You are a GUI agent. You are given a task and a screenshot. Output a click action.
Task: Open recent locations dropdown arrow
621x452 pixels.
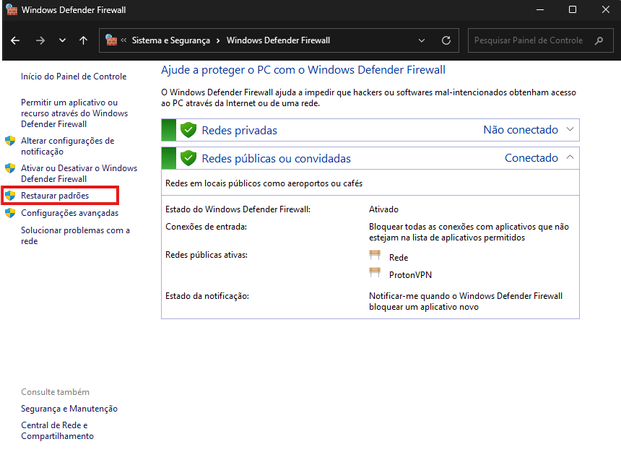(x=62, y=40)
